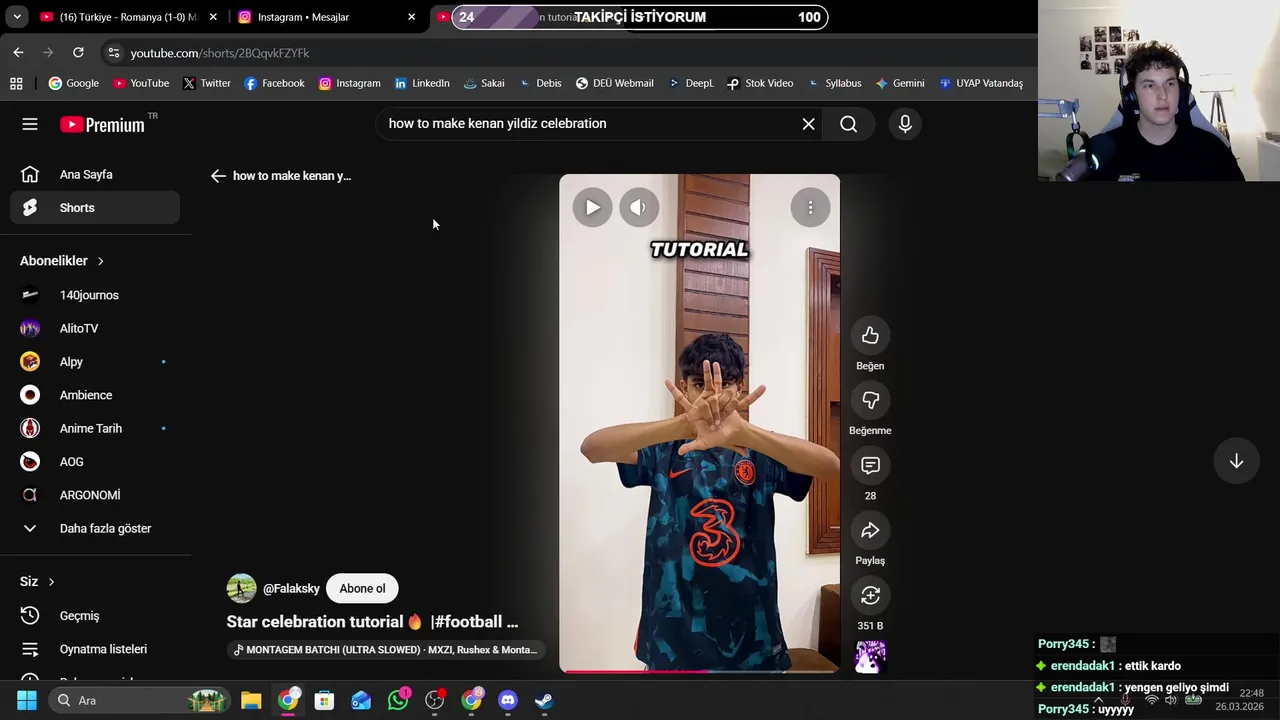Viewport: 1280px width, 720px height.
Task: Go back using the arrow beside search title
Action: [x=218, y=176]
